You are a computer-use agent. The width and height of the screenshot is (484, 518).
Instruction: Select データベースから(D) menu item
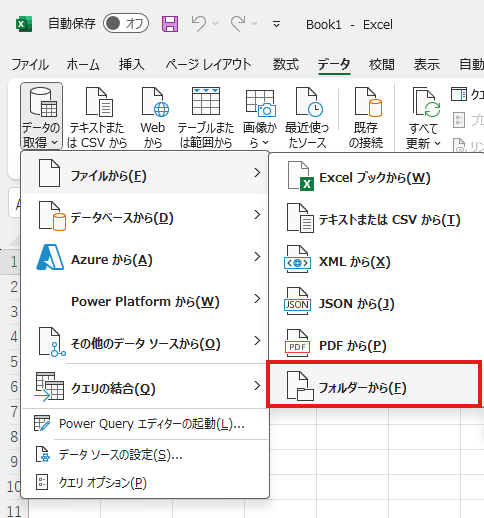145,215
